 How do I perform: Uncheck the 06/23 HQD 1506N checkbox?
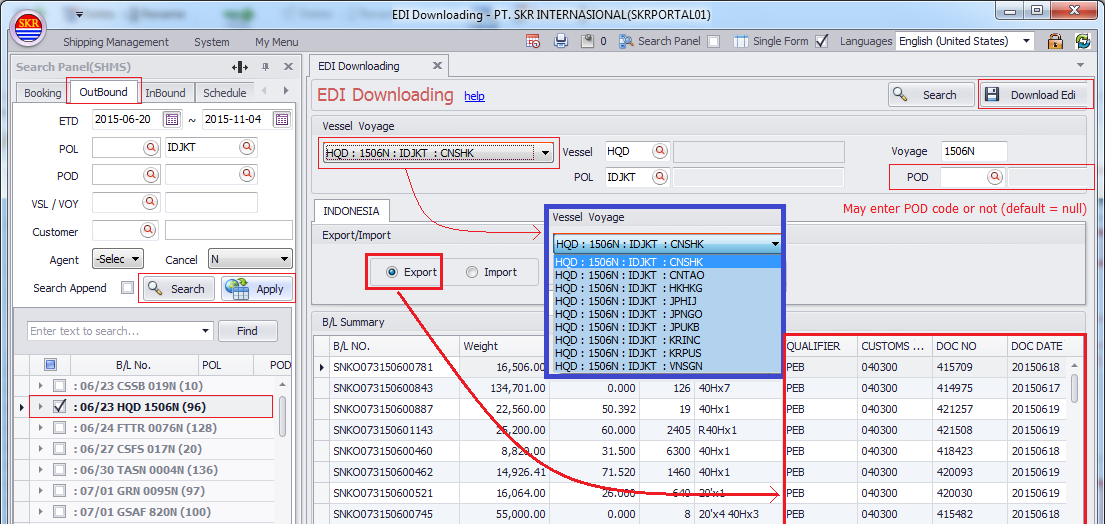click(60, 406)
